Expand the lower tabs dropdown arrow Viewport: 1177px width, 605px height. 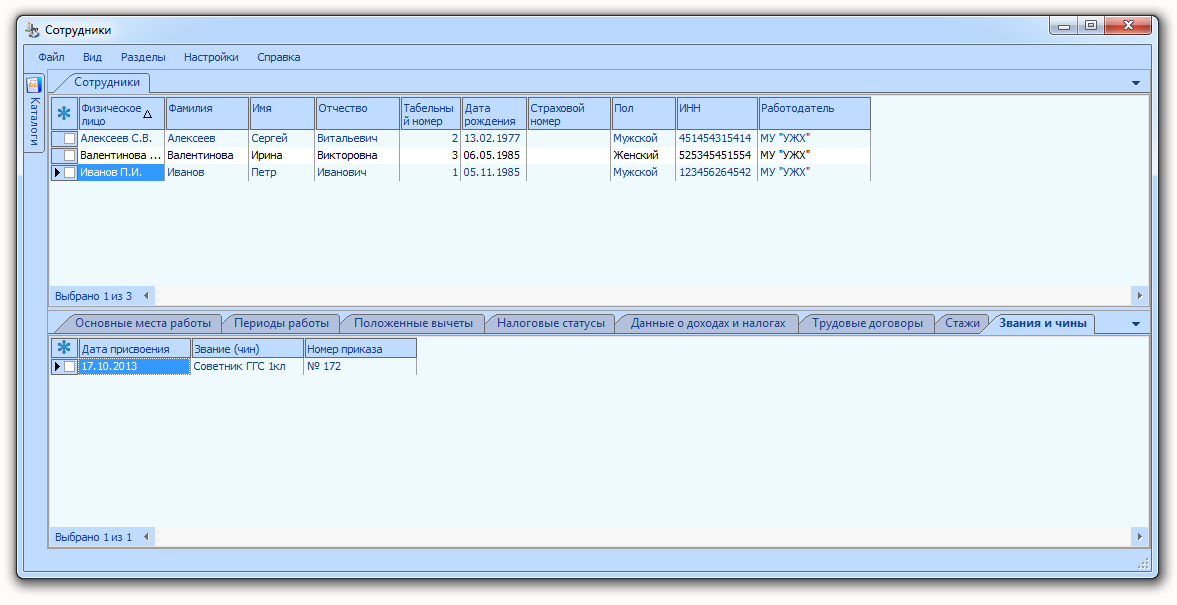point(1136,324)
